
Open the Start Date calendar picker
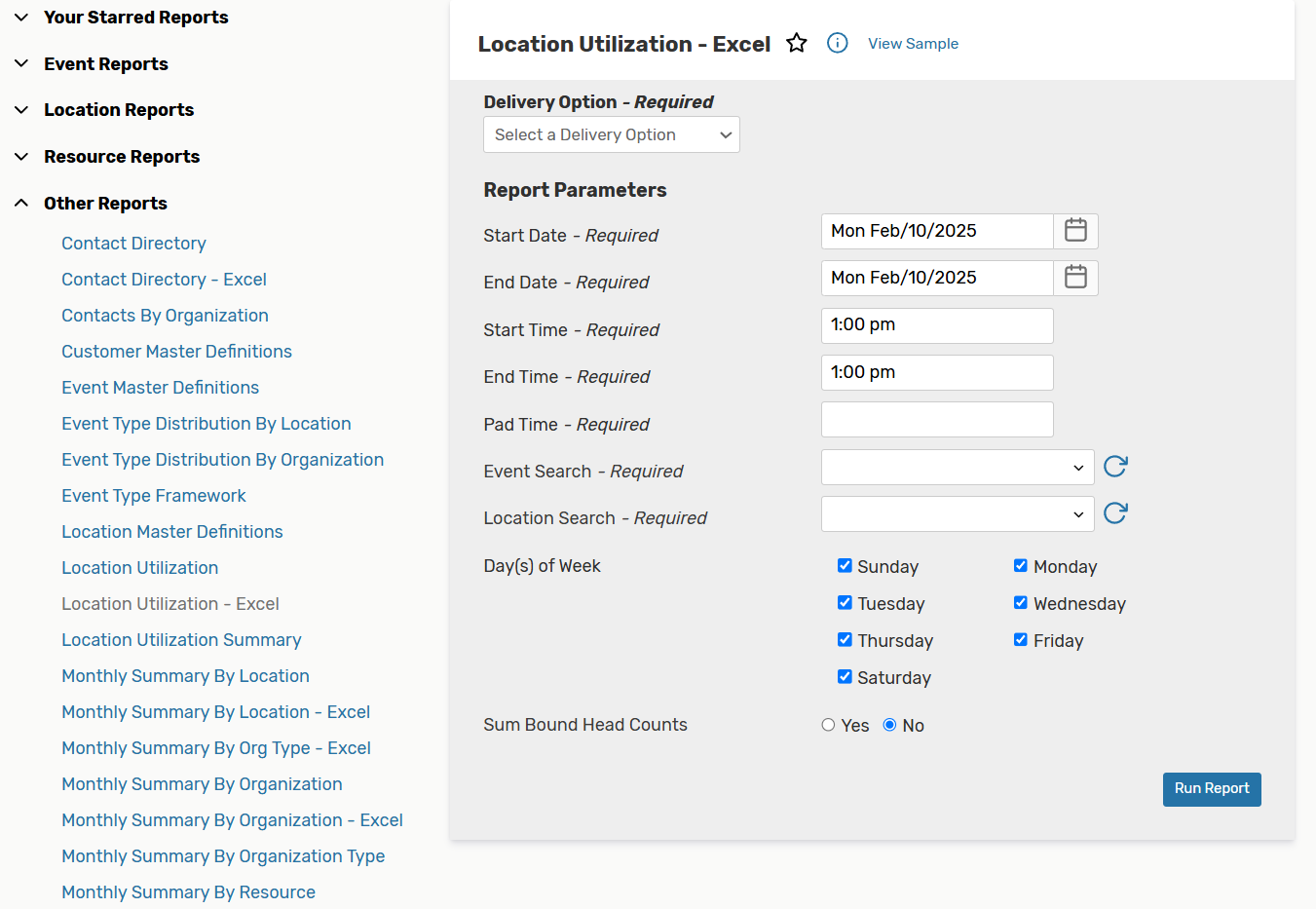coord(1075,231)
